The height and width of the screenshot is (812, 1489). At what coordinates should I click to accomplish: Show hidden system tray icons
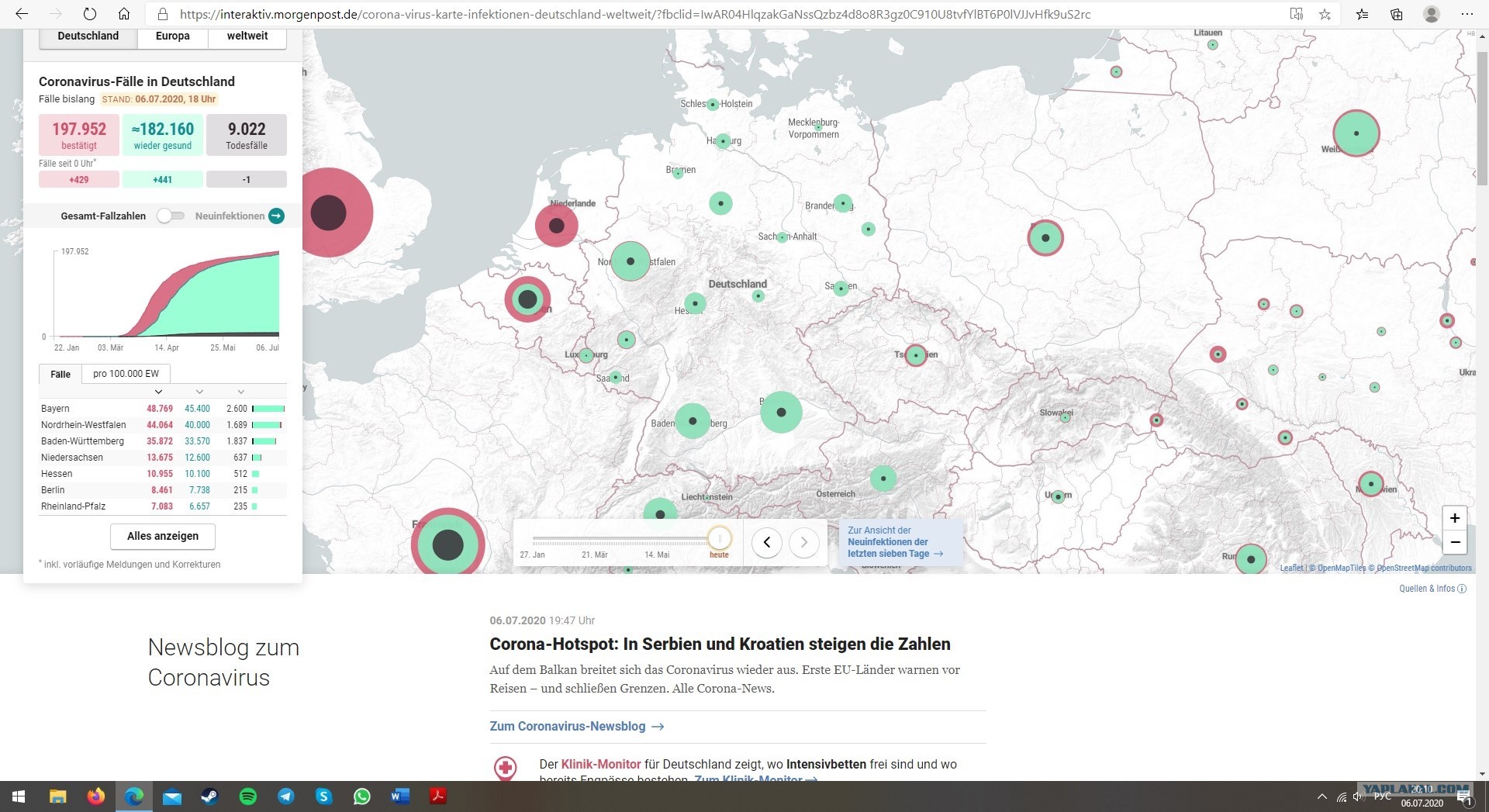[1321, 796]
